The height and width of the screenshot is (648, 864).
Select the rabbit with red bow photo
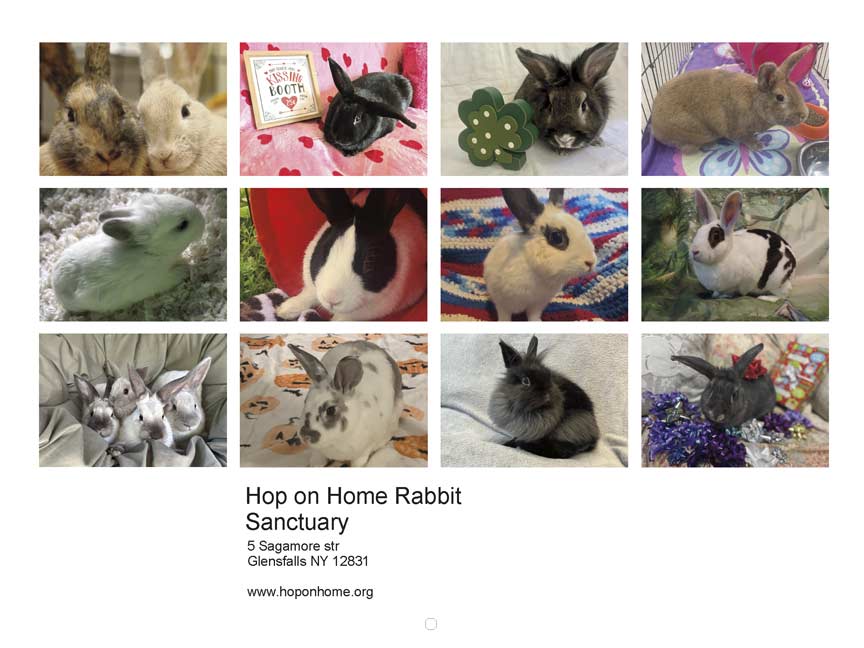point(735,400)
